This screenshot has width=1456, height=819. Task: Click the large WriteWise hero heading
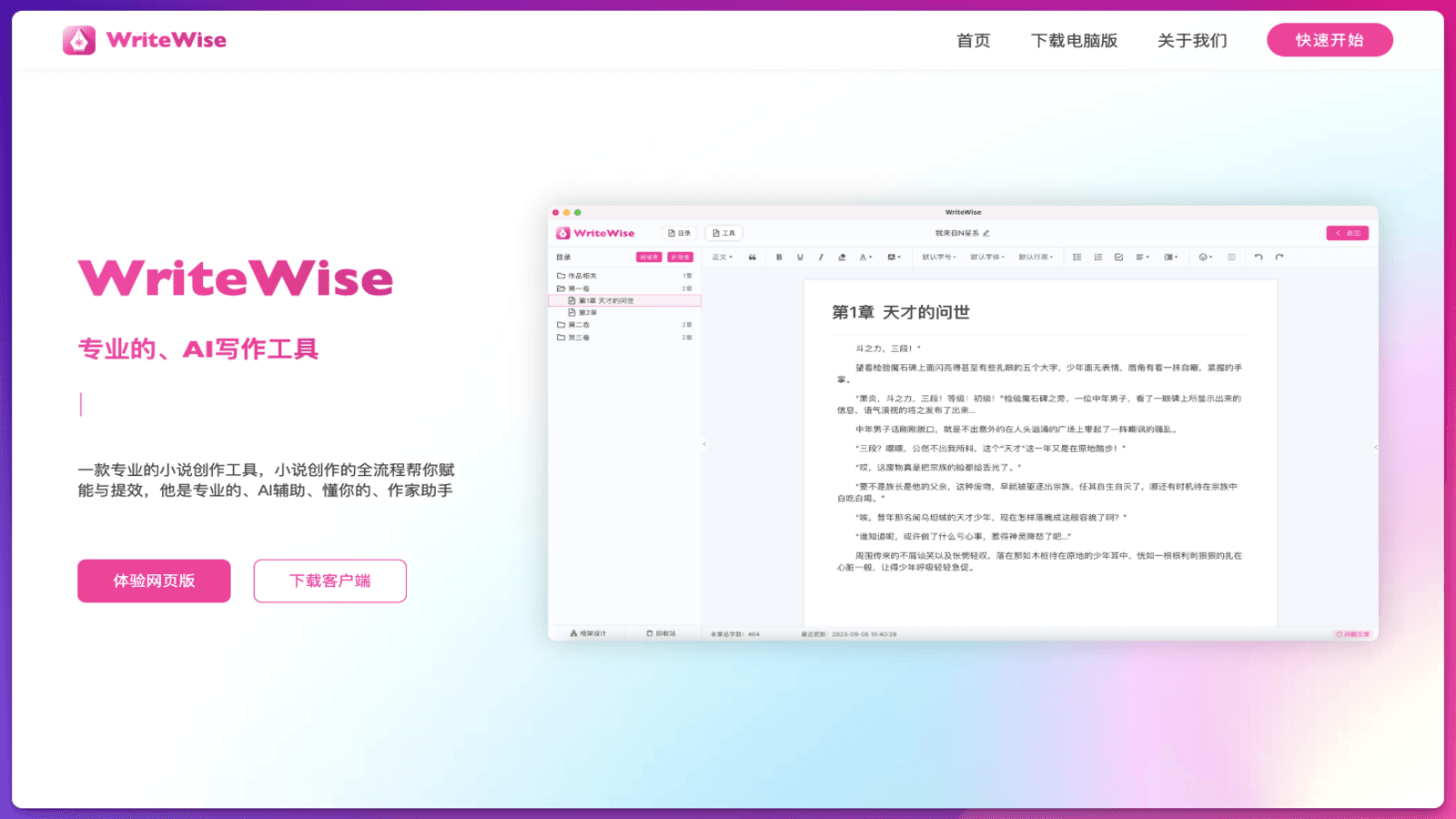coord(236,278)
